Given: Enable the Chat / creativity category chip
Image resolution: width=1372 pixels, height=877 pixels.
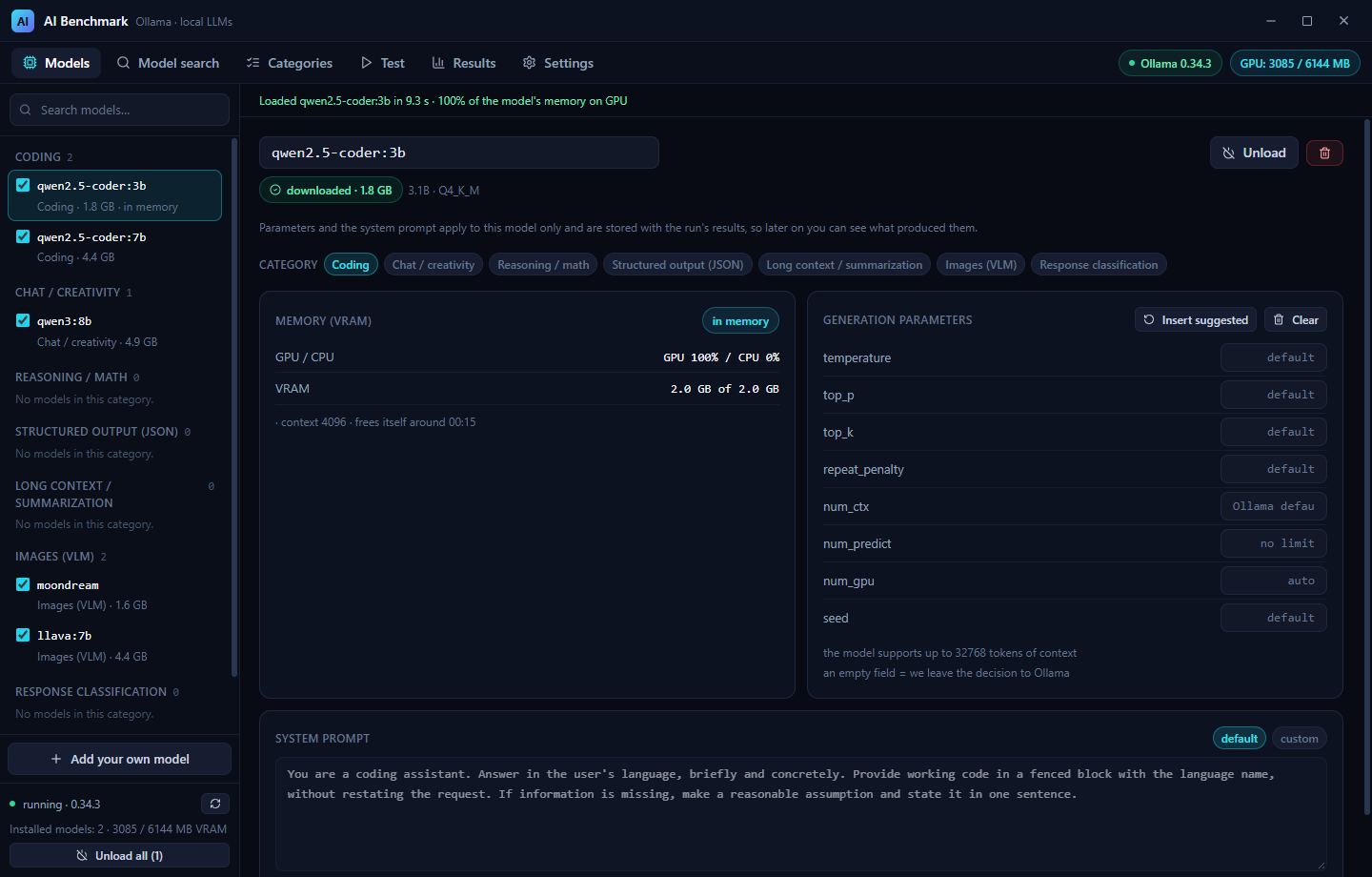Looking at the screenshot, I should coord(434,265).
